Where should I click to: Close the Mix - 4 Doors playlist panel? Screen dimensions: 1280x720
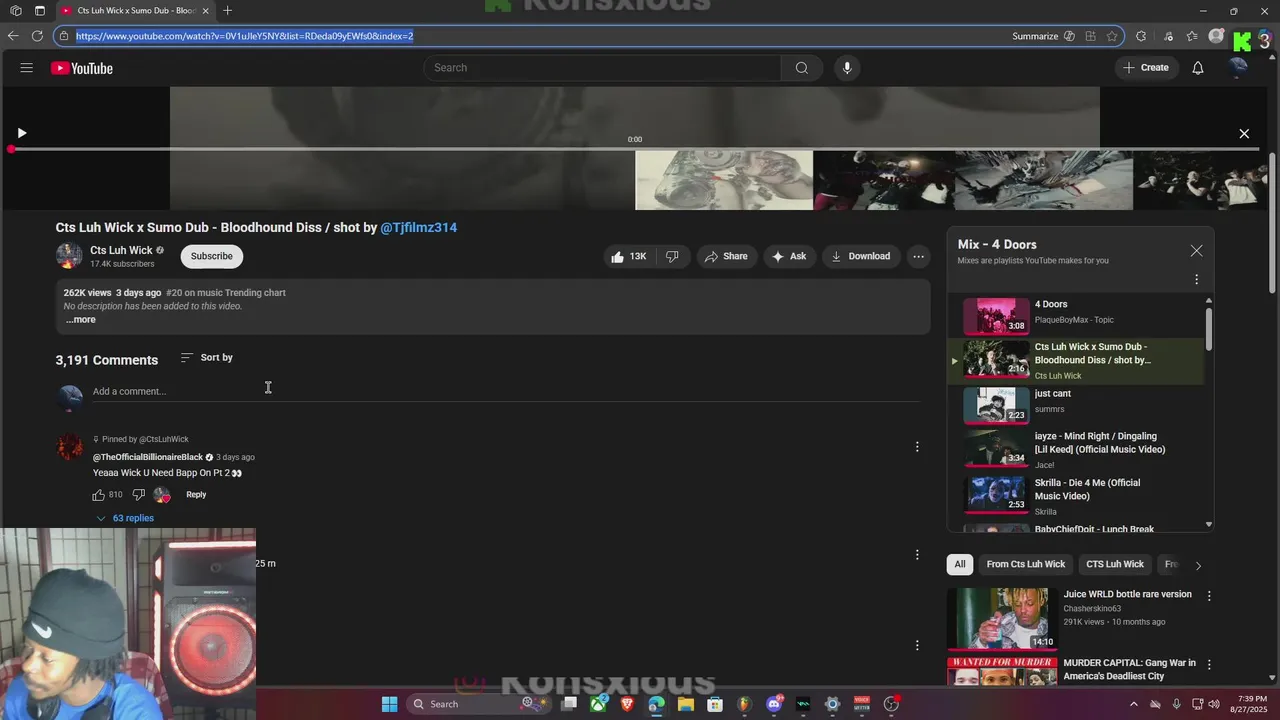tap(1196, 251)
